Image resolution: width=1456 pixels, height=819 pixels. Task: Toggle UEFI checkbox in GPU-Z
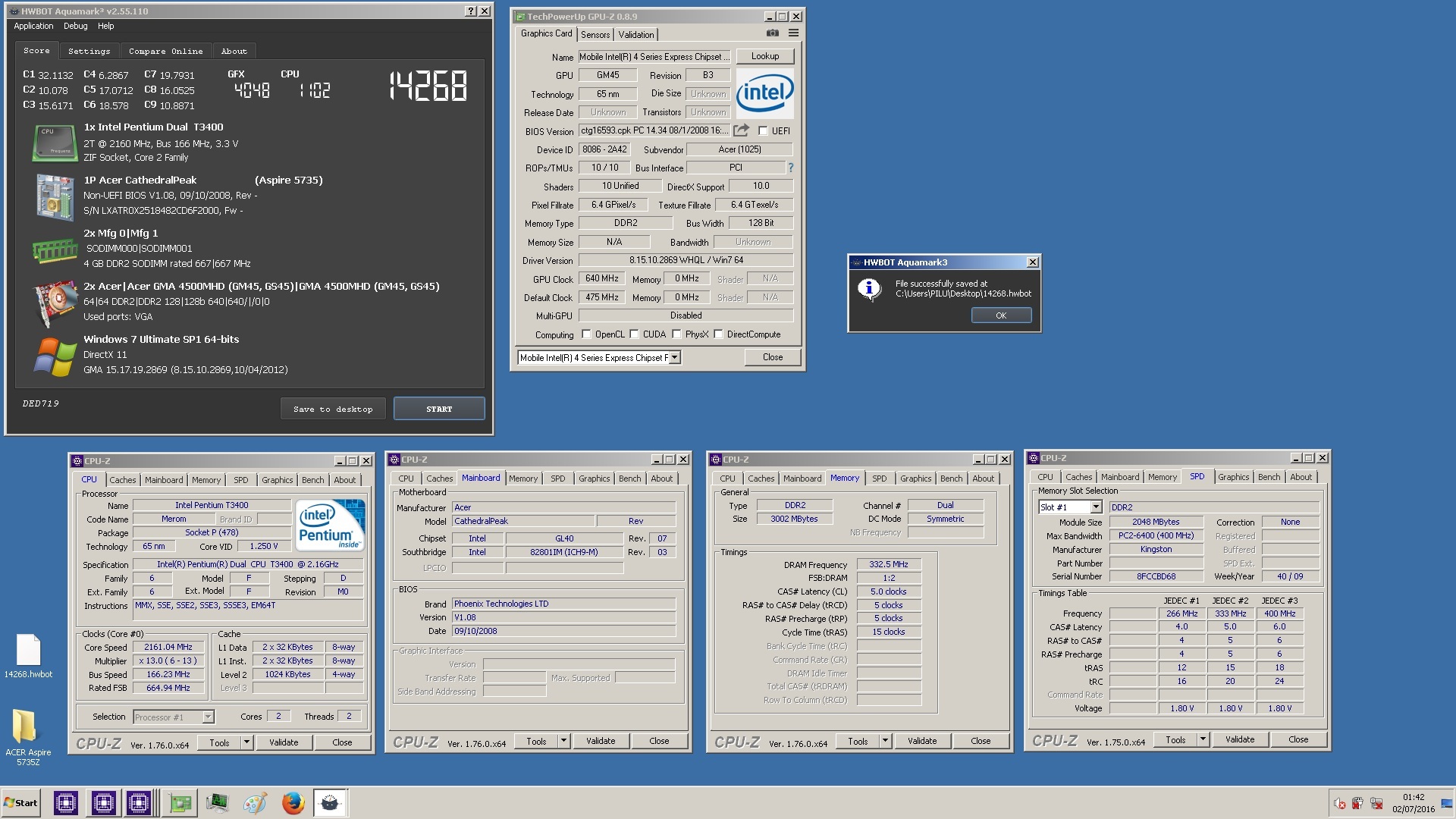pyautogui.click(x=763, y=130)
